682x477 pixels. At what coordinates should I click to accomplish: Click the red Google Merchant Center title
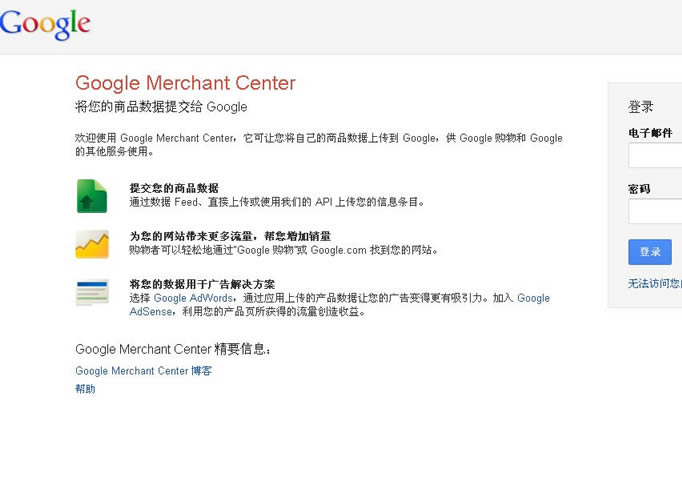tap(185, 83)
